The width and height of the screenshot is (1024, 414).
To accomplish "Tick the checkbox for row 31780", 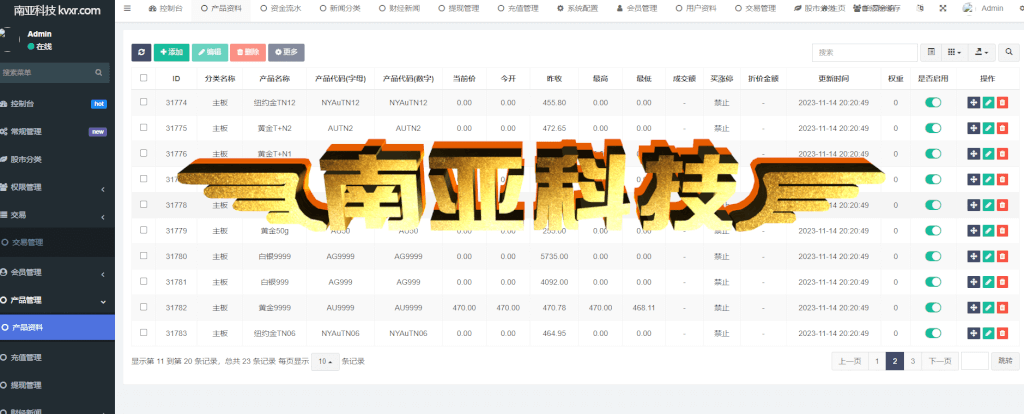I will (144, 256).
